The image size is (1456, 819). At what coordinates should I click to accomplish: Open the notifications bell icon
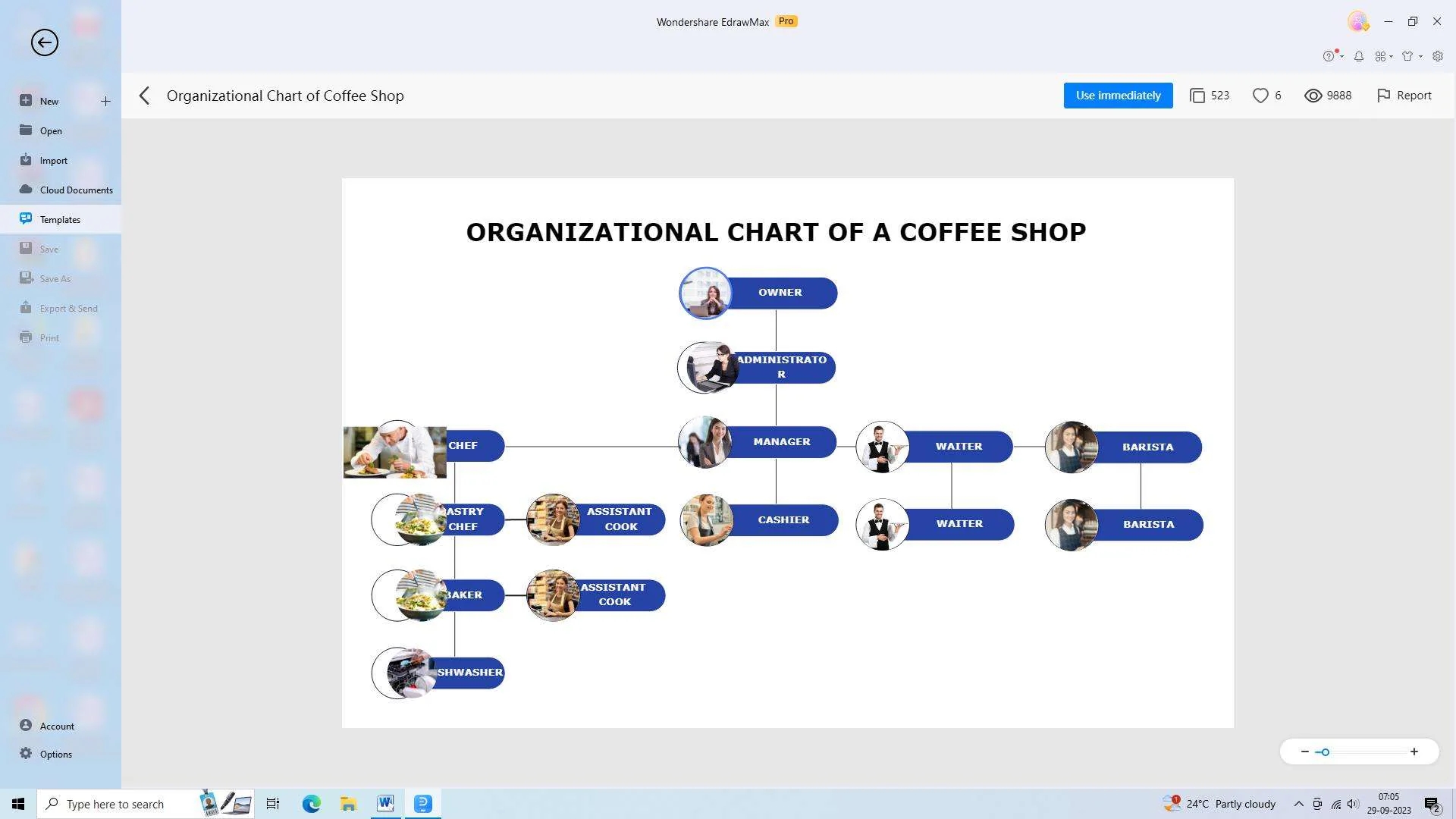[x=1358, y=56]
